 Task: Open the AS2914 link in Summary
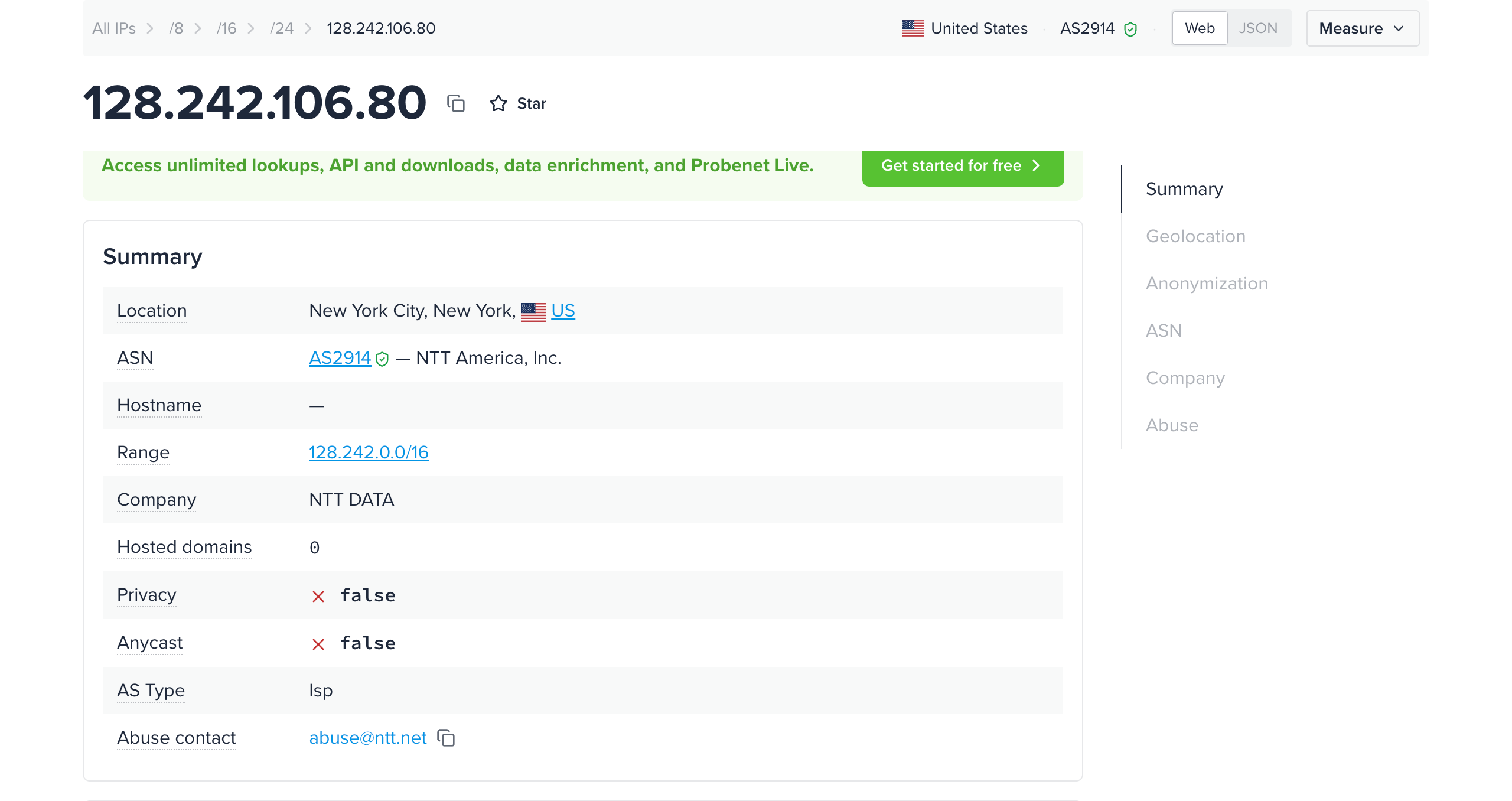340,358
